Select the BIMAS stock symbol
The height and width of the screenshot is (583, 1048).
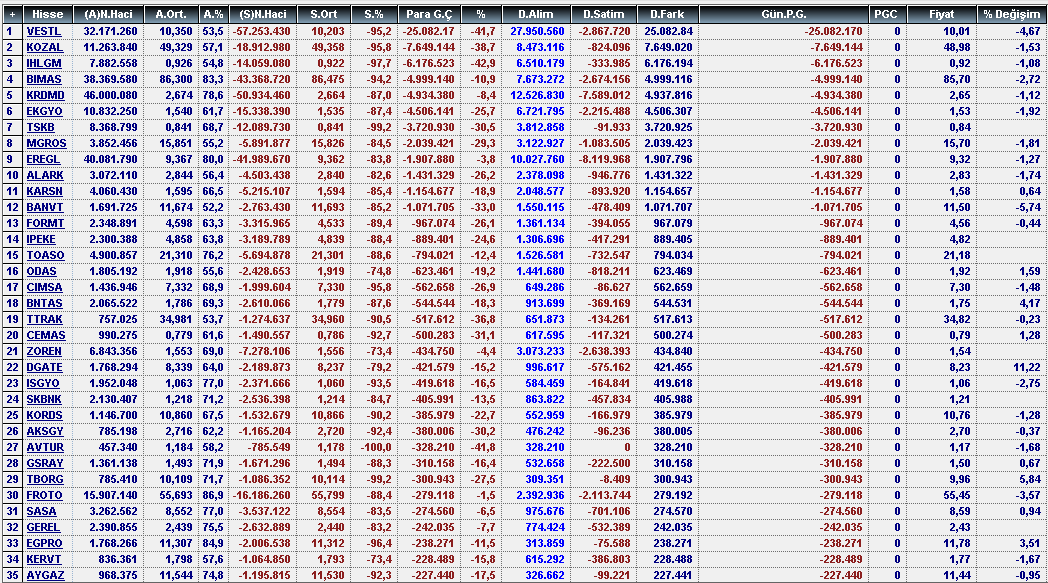(44, 79)
